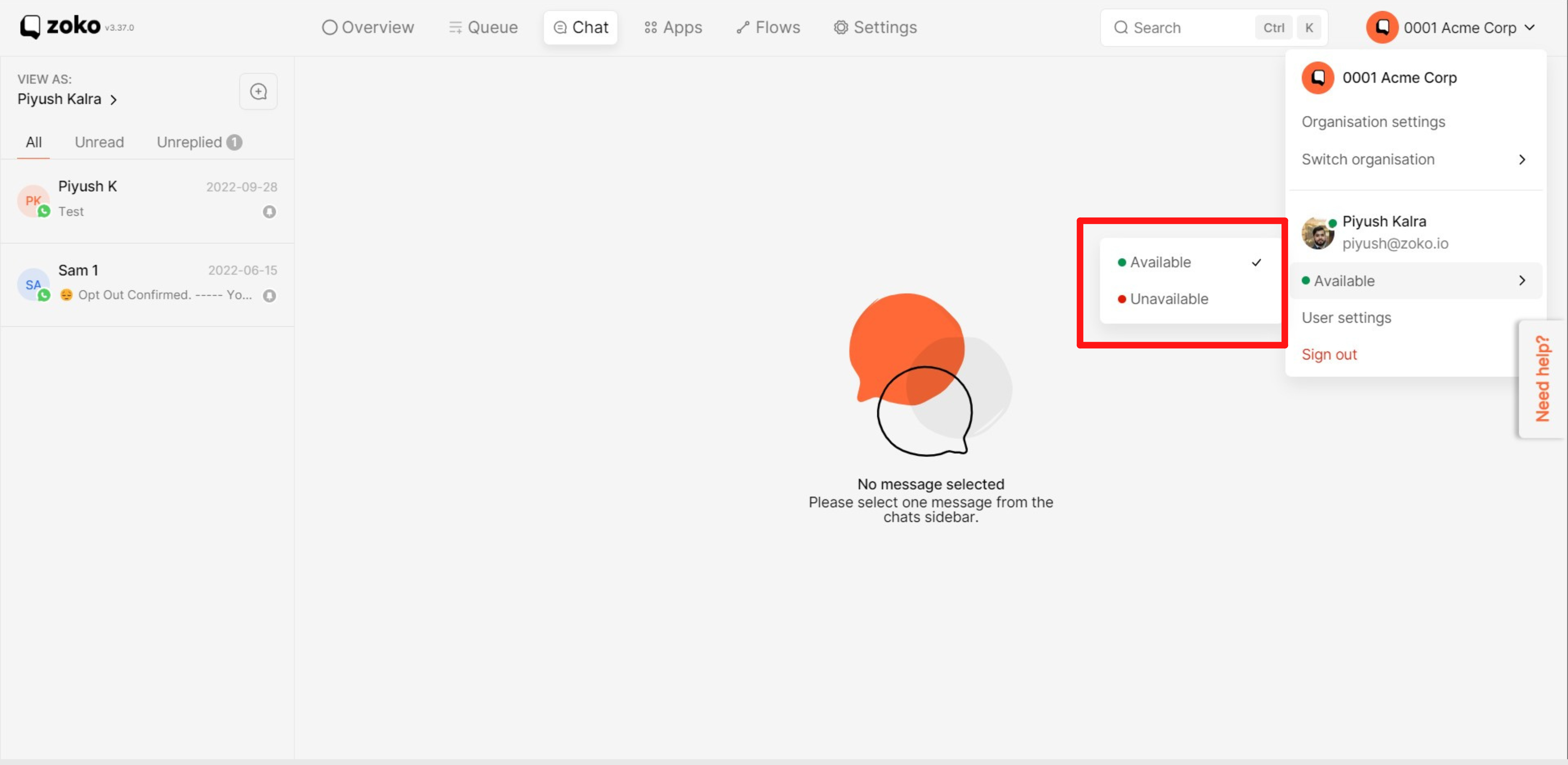Click the Opt Out Confirmed message preview

click(x=156, y=295)
